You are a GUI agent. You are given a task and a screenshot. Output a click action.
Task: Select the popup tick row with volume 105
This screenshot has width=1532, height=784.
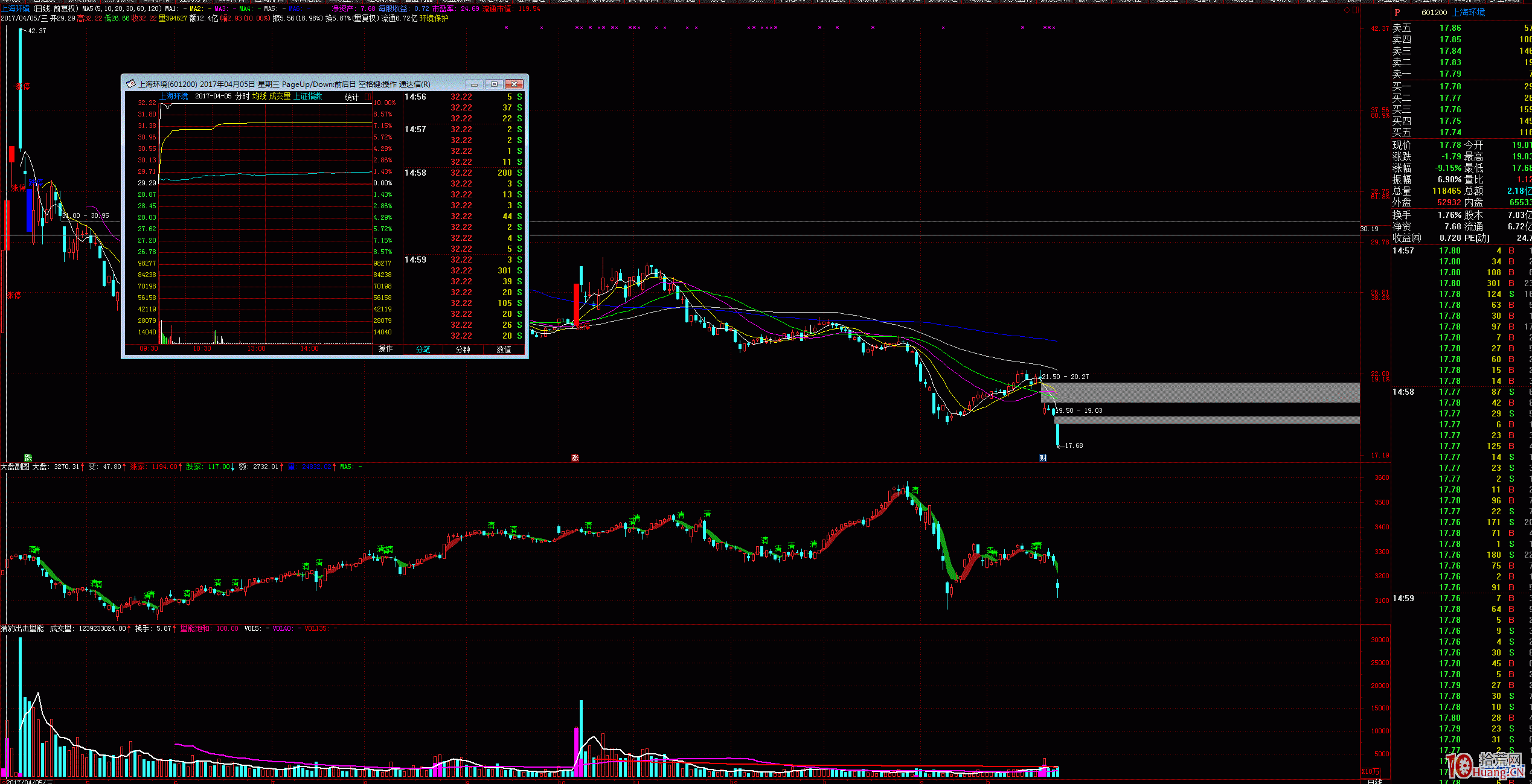pos(464,303)
